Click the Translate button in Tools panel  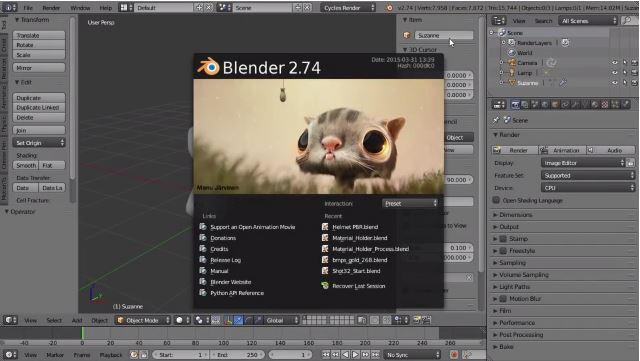point(39,36)
